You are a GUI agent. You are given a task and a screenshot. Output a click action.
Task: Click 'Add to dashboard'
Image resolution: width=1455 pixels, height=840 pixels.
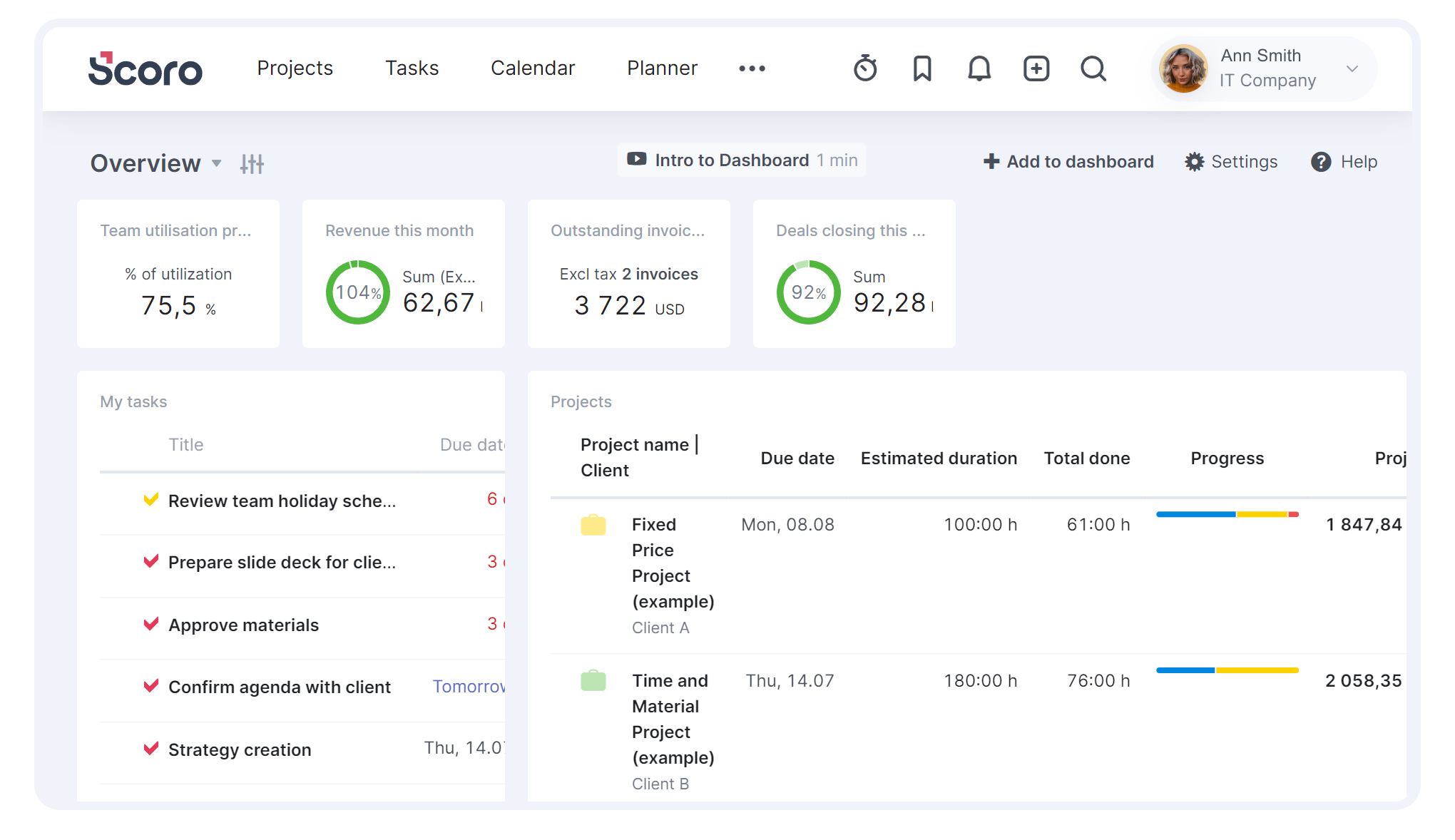coord(1068,161)
